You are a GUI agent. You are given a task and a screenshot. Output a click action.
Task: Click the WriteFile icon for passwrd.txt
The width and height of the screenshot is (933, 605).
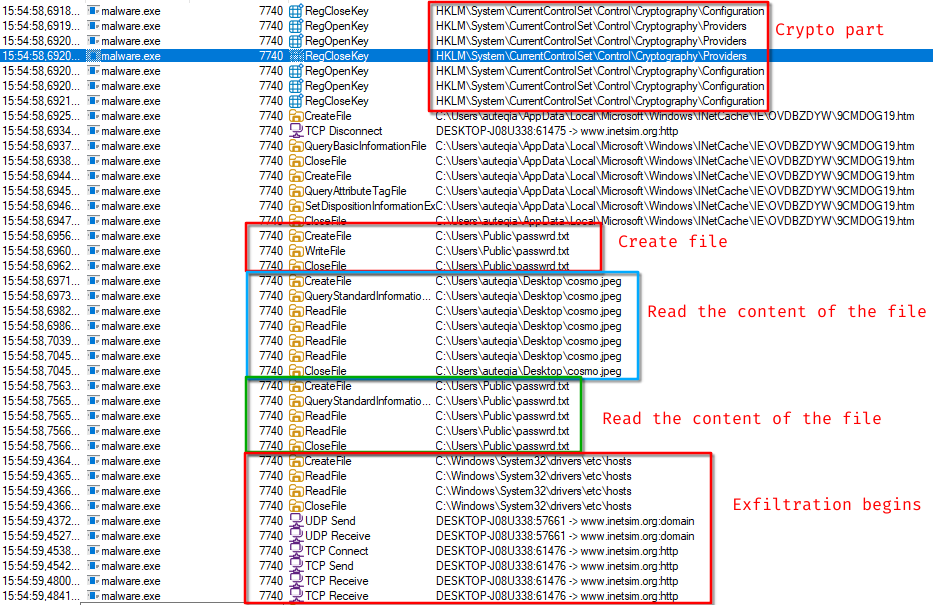pyautogui.click(x=296, y=251)
